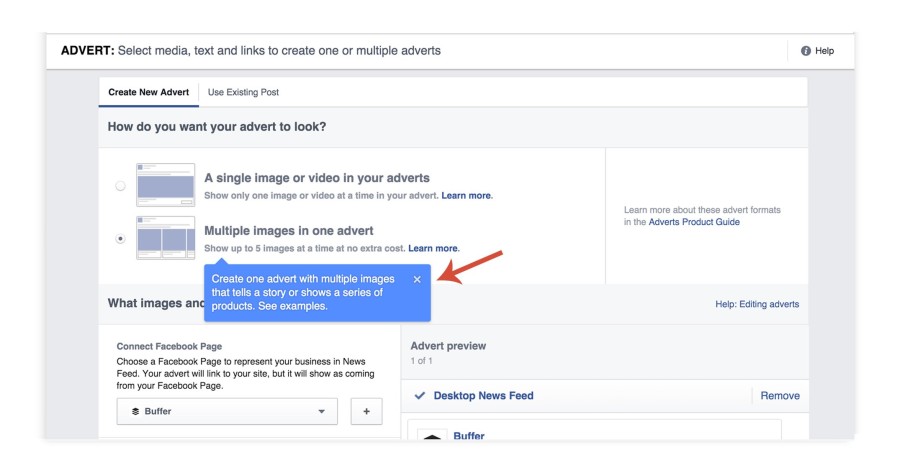900x455 pixels.
Task: Click the multiple images format thumbnail
Action: pos(166,237)
